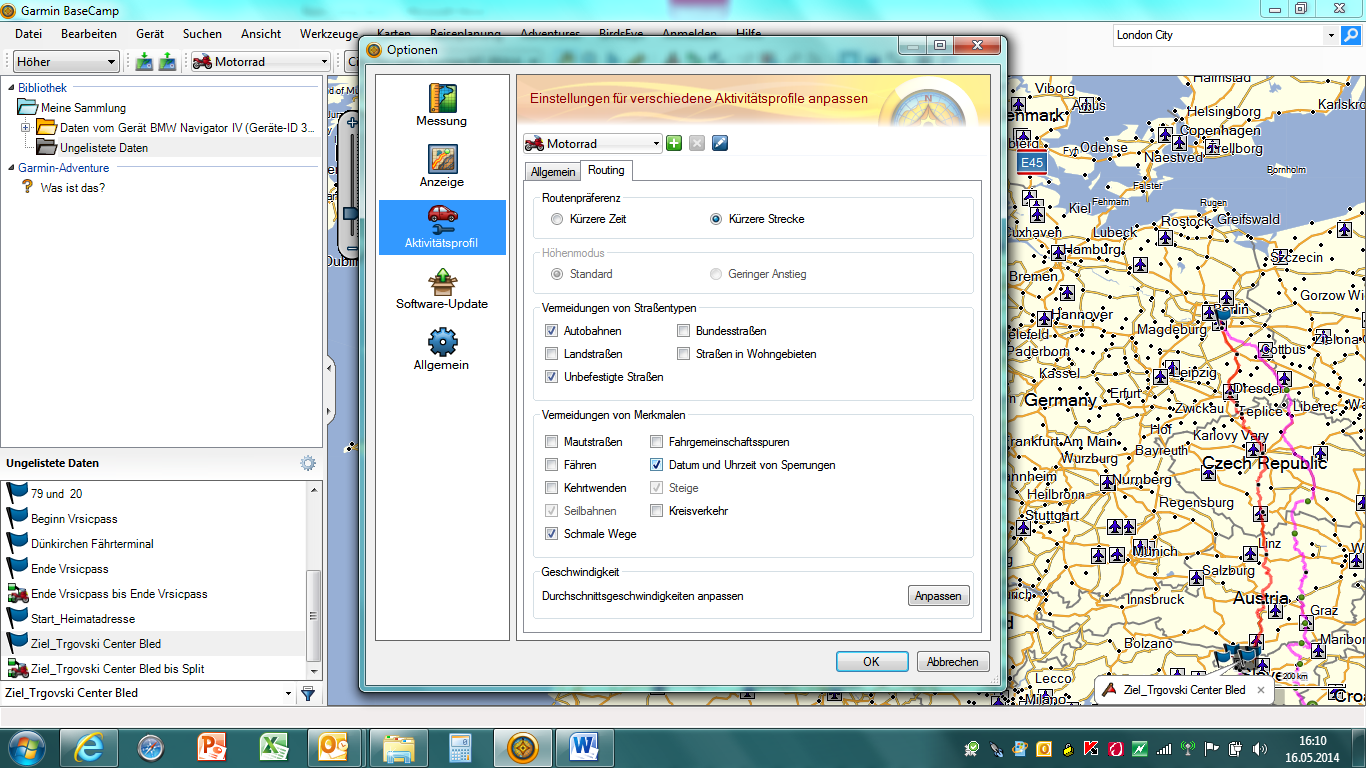Click the London City search field

point(1217,35)
